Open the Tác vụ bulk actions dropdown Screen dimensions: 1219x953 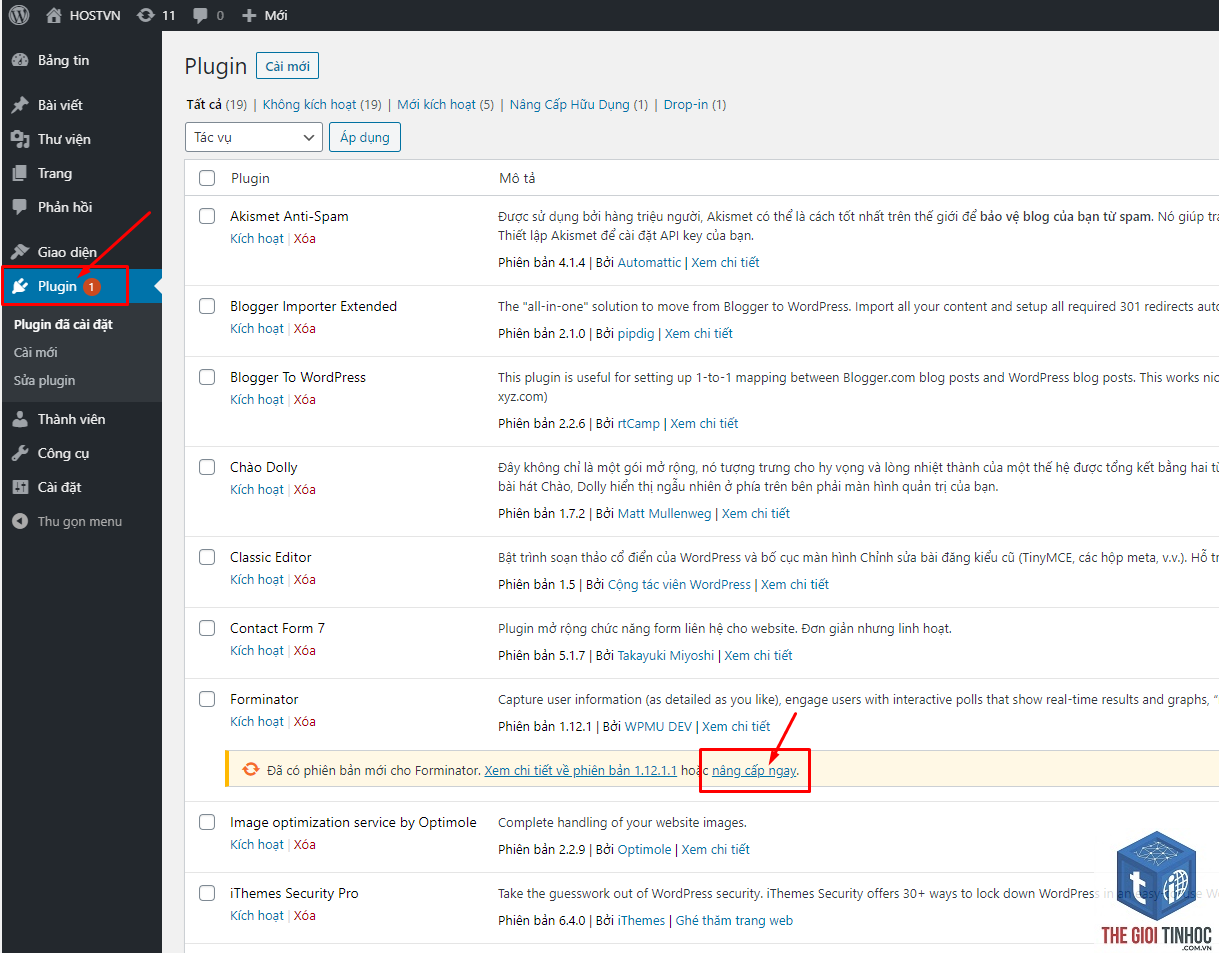coord(254,137)
